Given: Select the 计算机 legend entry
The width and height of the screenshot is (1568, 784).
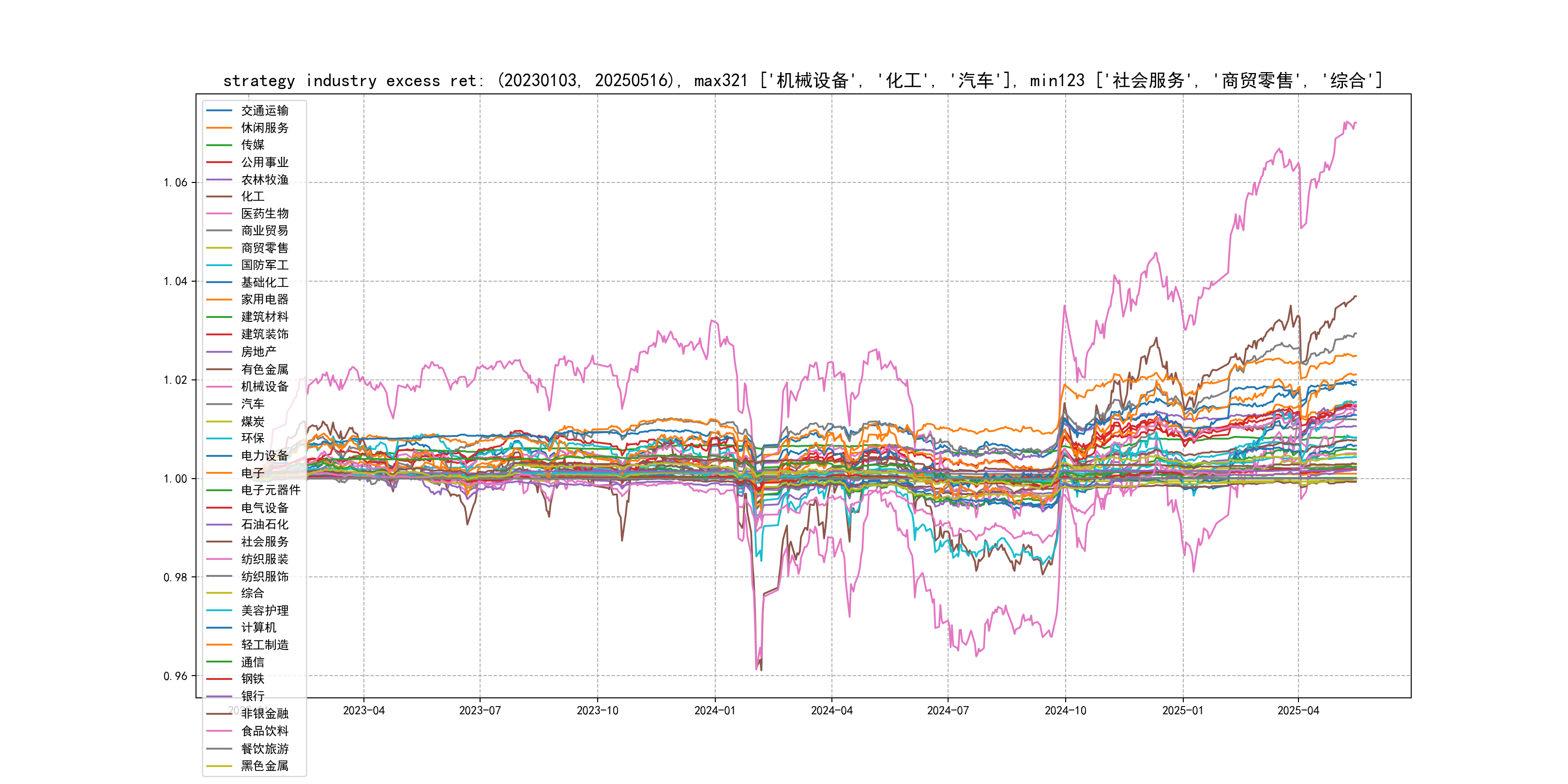Looking at the screenshot, I should coord(258,628).
